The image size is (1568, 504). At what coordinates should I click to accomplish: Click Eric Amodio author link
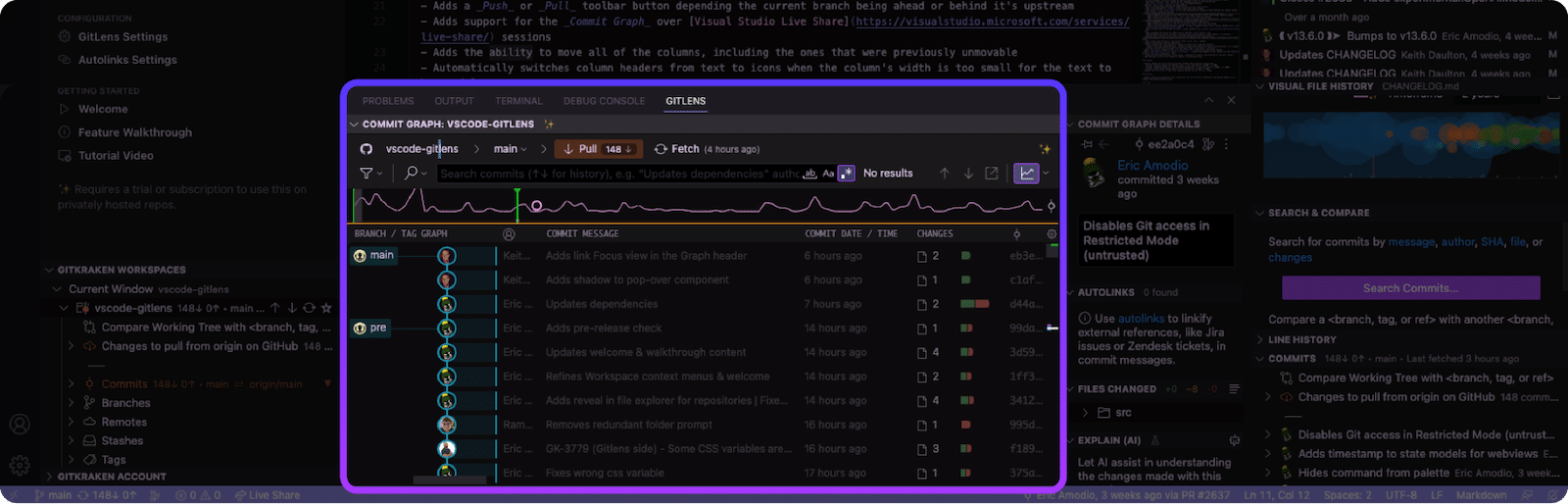tap(1152, 166)
